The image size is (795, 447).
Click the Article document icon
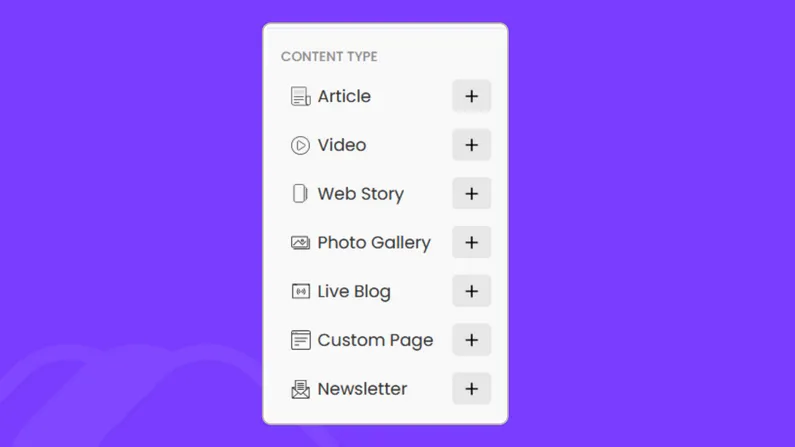click(x=300, y=96)
